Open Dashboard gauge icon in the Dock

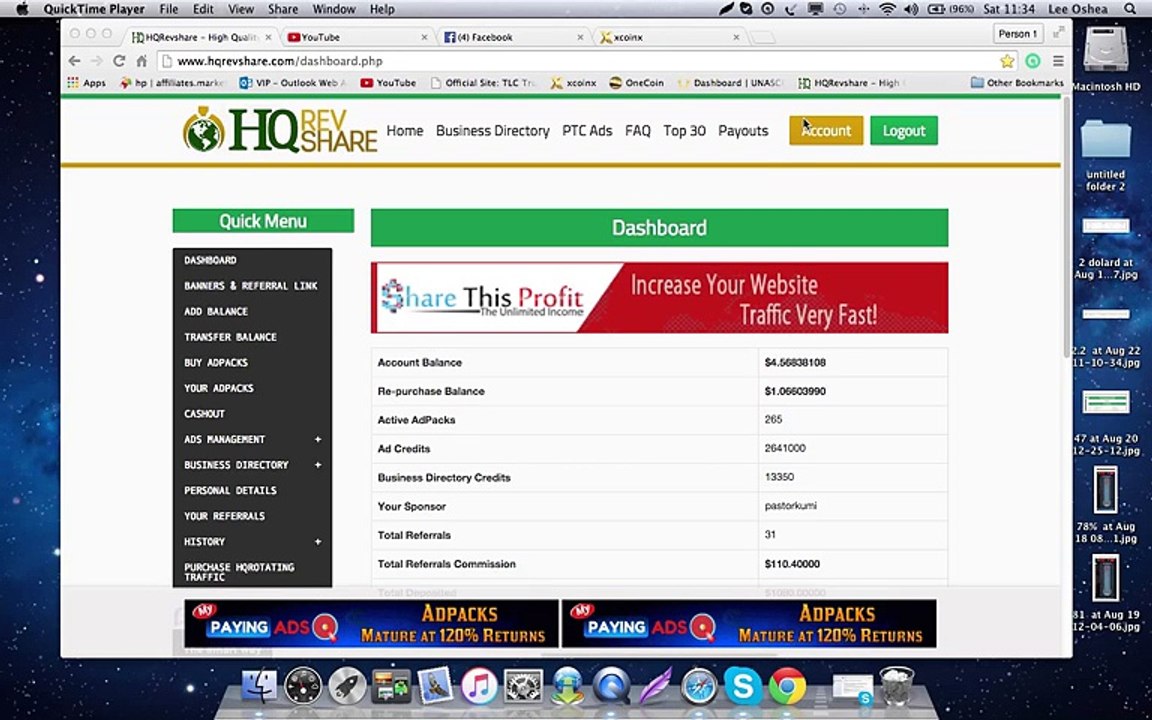click(x=302, y=686)
